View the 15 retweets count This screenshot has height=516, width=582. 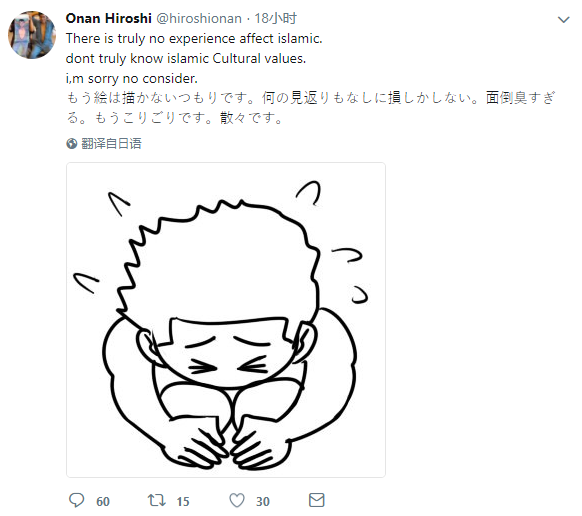pos(183,502)
